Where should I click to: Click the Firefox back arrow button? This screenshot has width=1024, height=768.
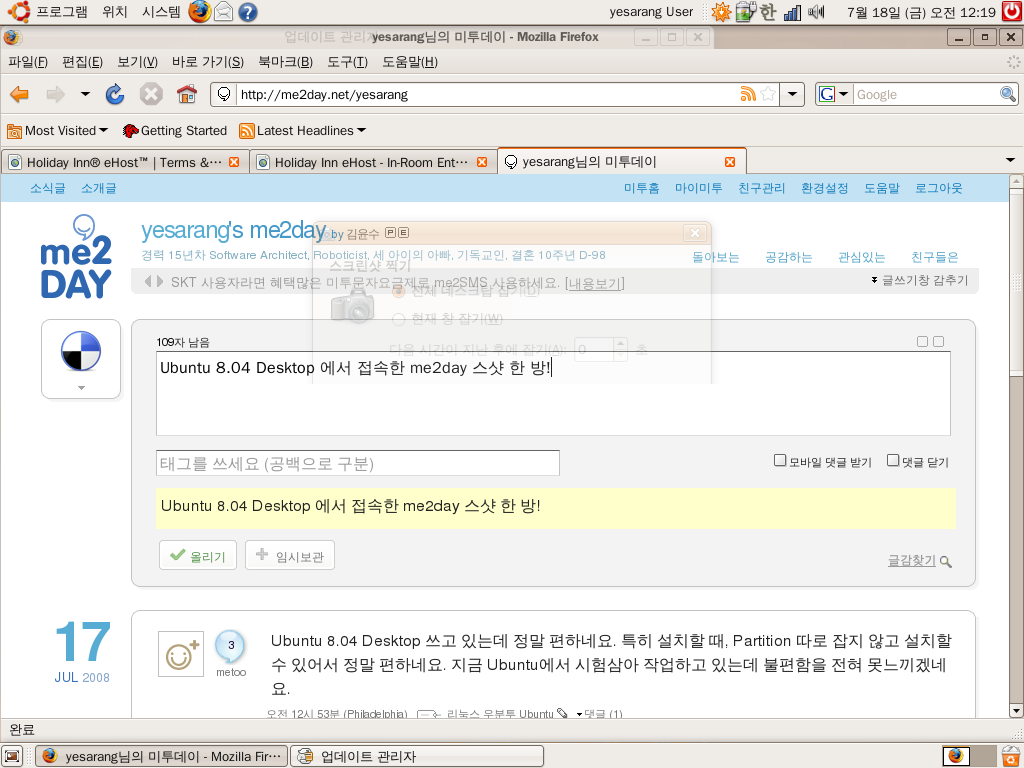pyautogui.click(x=20, y=94)
